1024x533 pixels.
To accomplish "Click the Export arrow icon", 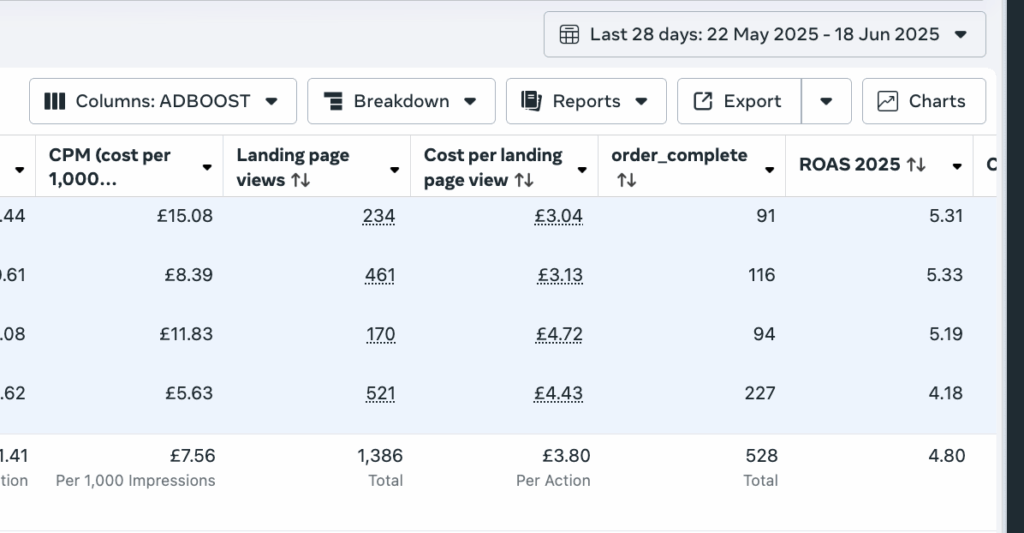I will (703, 101).
